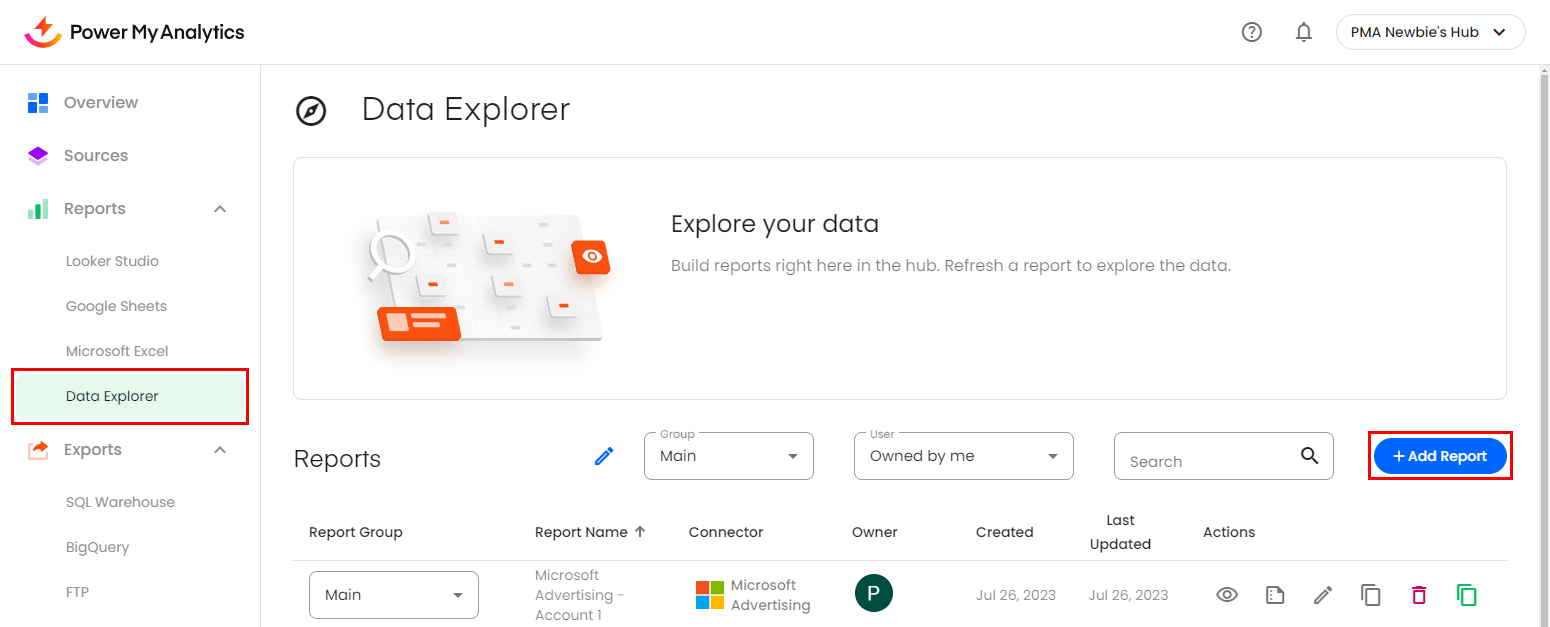
Task: Click the report file document icon
Action: 1274,595
